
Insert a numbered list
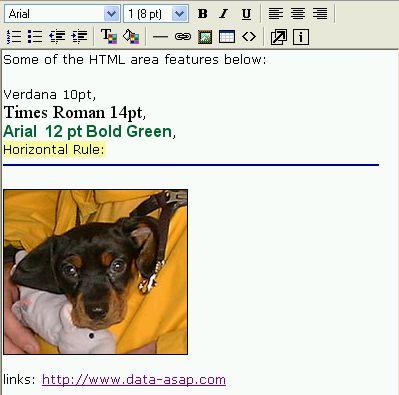tap(14, 37)
